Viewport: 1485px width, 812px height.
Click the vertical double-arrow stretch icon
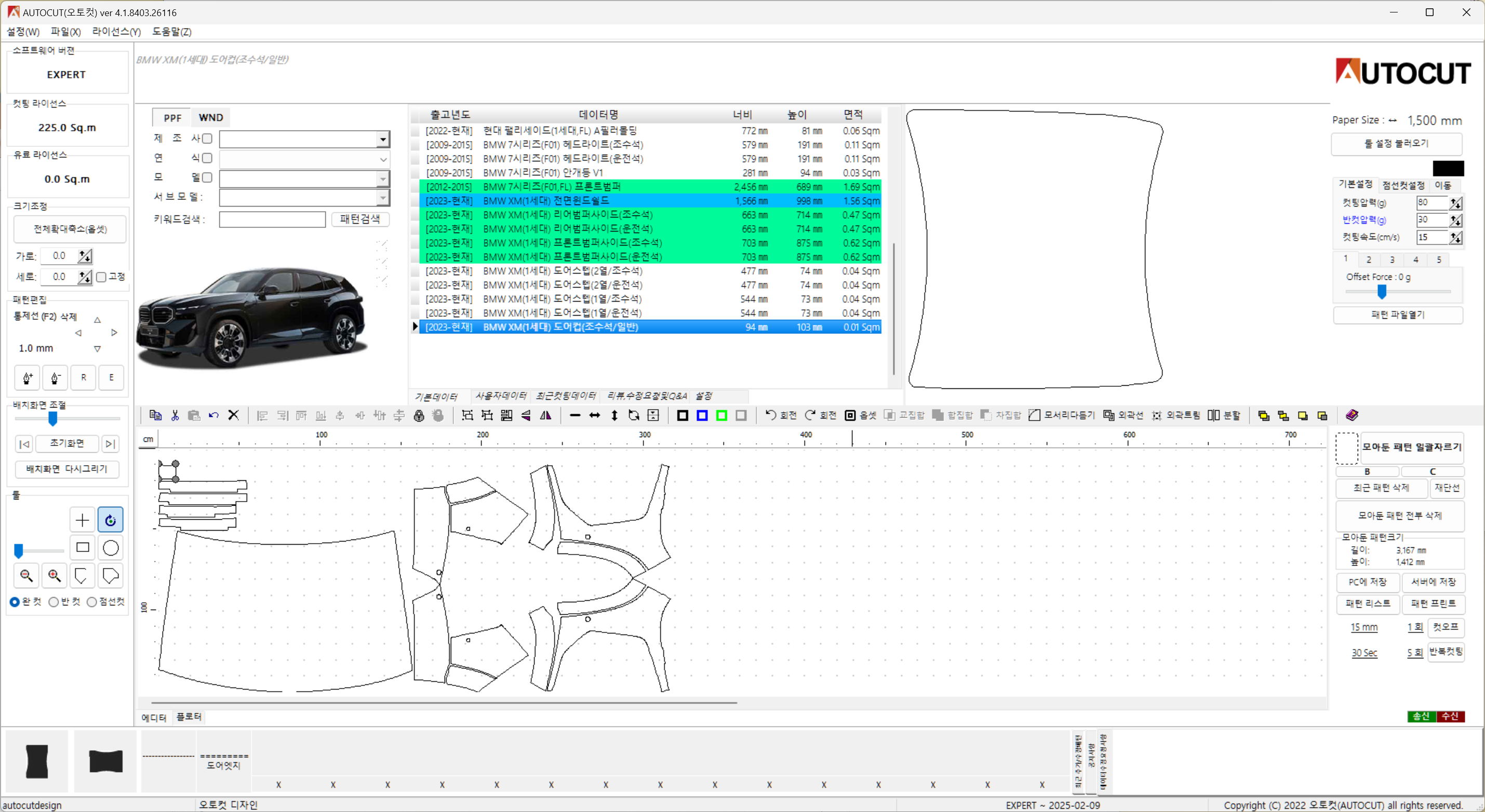tap(614, 415)
